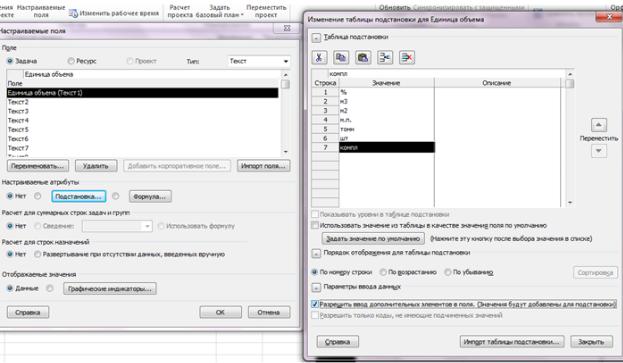The width and height of the screenshot is (623, 363).
Task: Select 'По возрастанию' sort order radio
Action: [x=383, y=272]
